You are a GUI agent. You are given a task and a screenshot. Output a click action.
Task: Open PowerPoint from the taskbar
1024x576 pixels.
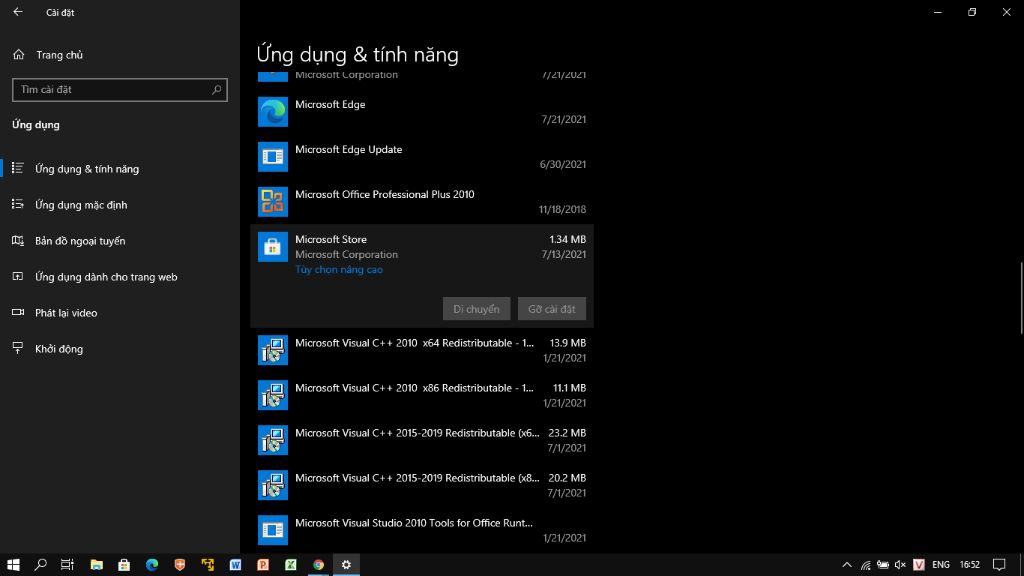(263, 564)
